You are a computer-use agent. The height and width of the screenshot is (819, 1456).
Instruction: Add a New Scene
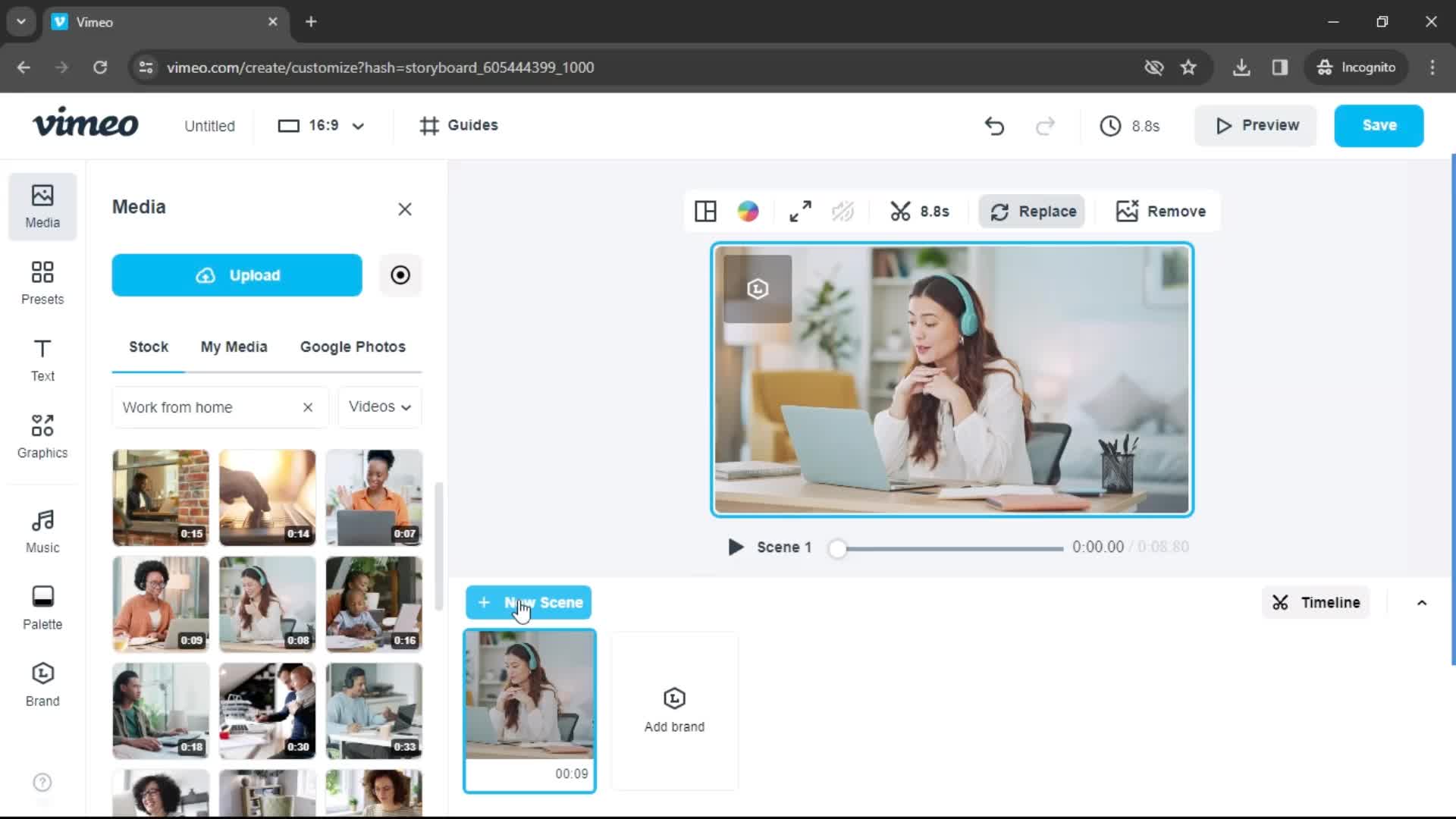coord(529,603)
